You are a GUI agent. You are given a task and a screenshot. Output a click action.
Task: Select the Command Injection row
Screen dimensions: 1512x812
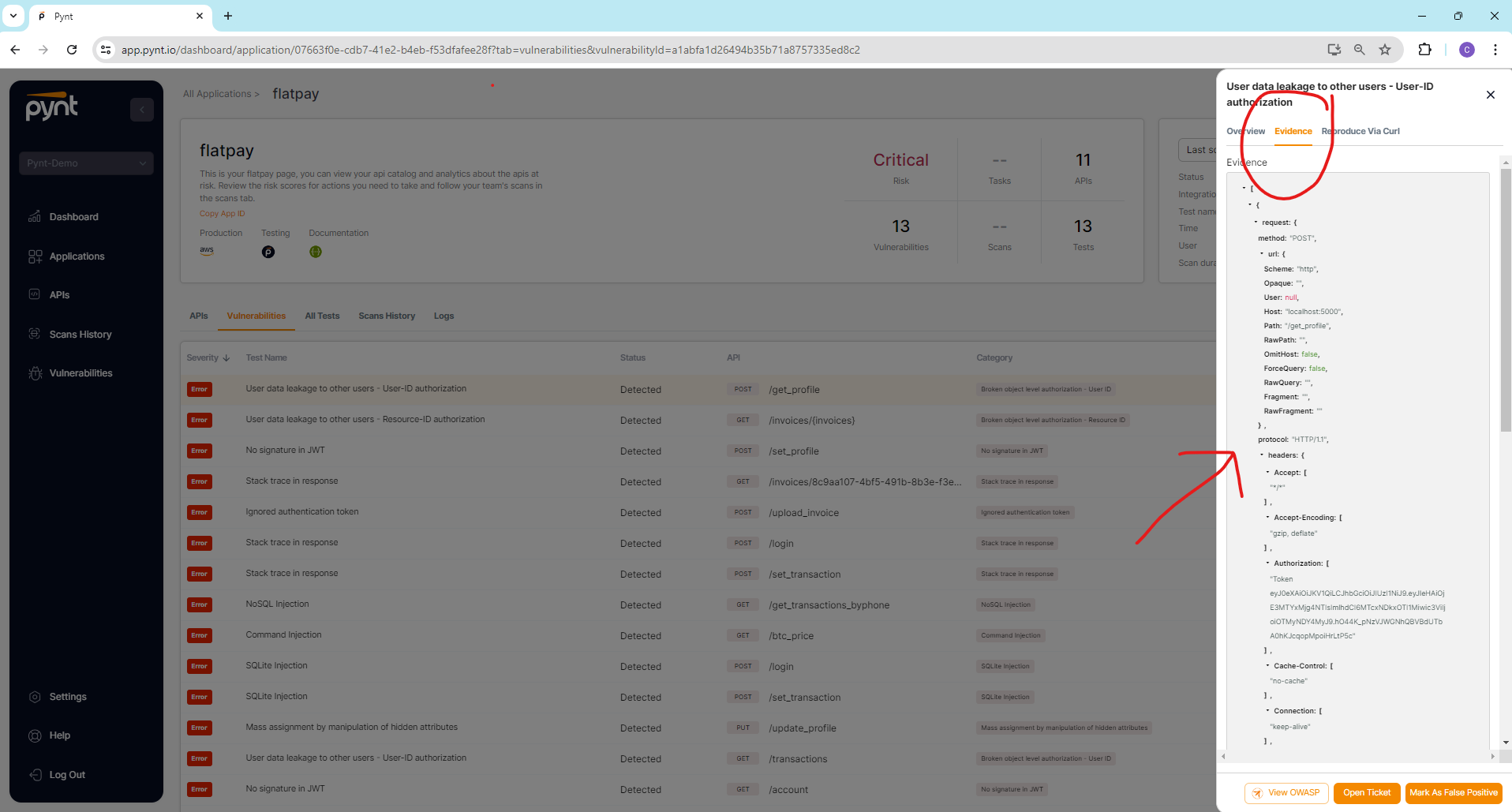tap(698, 635)
